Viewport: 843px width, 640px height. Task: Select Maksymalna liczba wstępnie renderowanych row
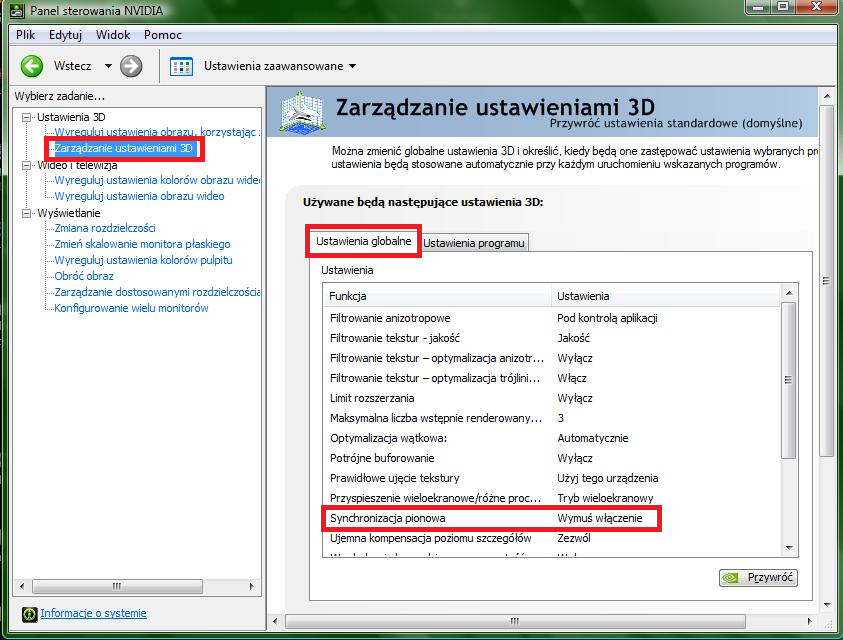click(552, 418)
